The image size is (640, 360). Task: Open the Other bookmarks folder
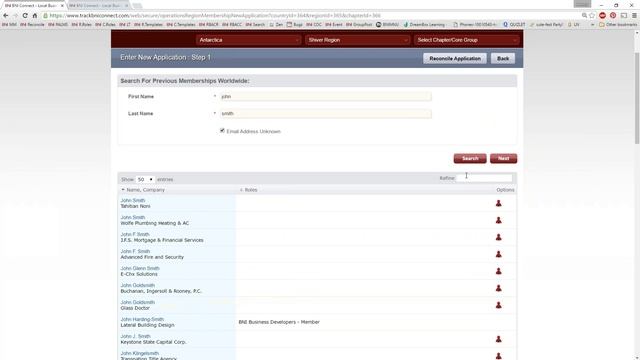coord(618,24)
